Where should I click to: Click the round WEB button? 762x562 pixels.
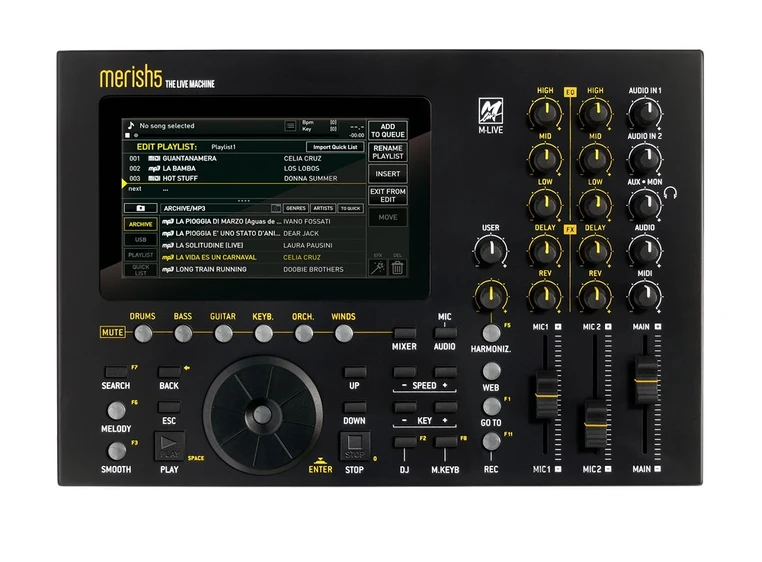pyautogui.click(x=491, y=371)
